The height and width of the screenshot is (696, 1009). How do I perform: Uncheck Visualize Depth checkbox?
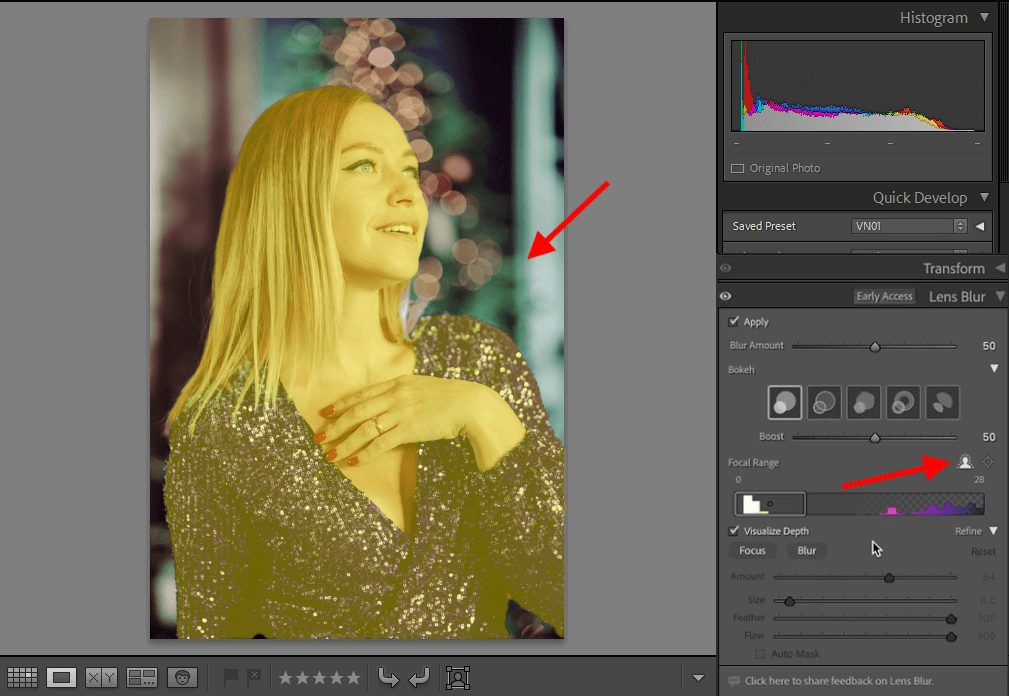tap(734, 531)
